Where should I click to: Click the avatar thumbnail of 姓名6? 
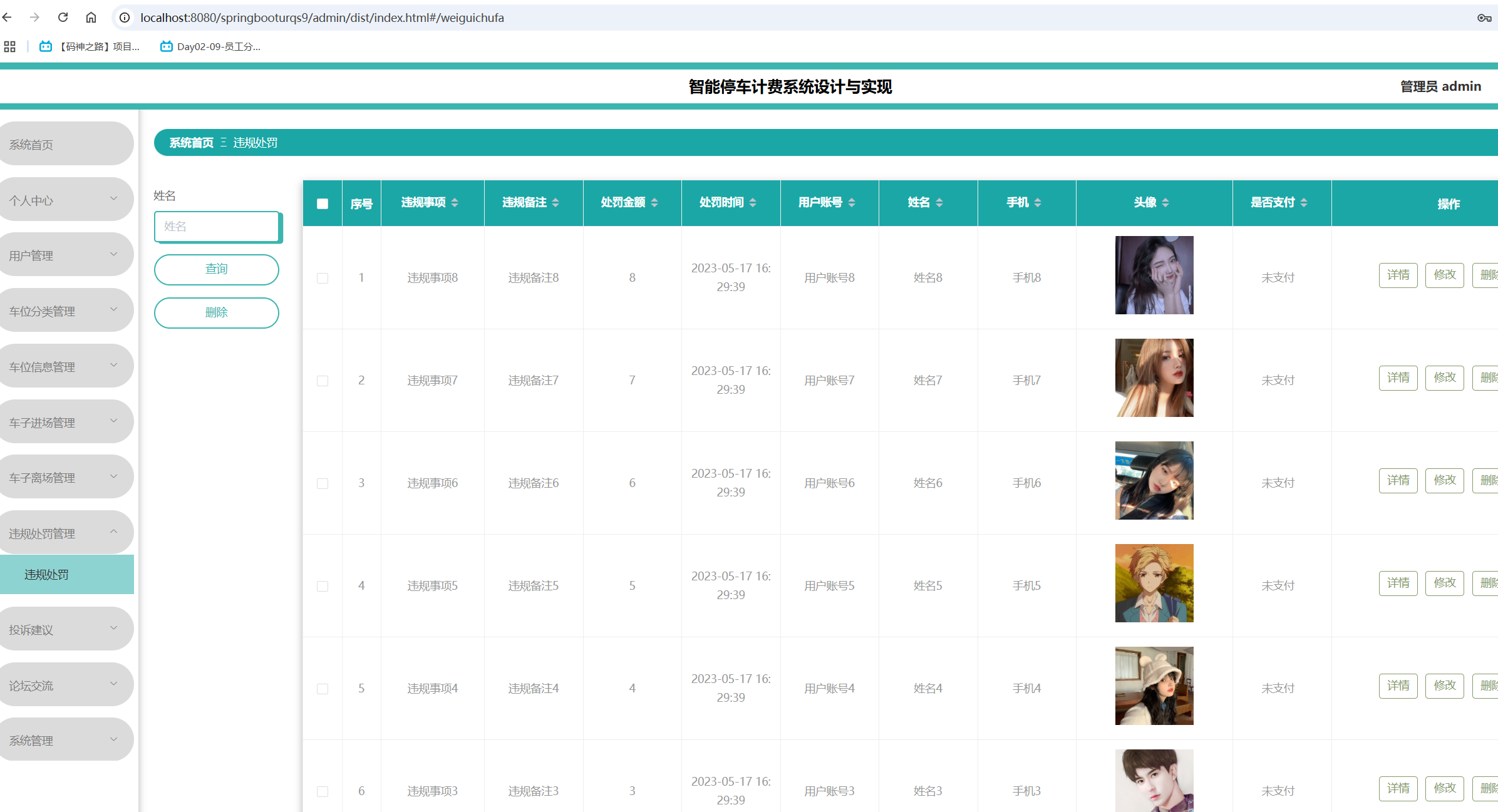tap(1154, 480)
